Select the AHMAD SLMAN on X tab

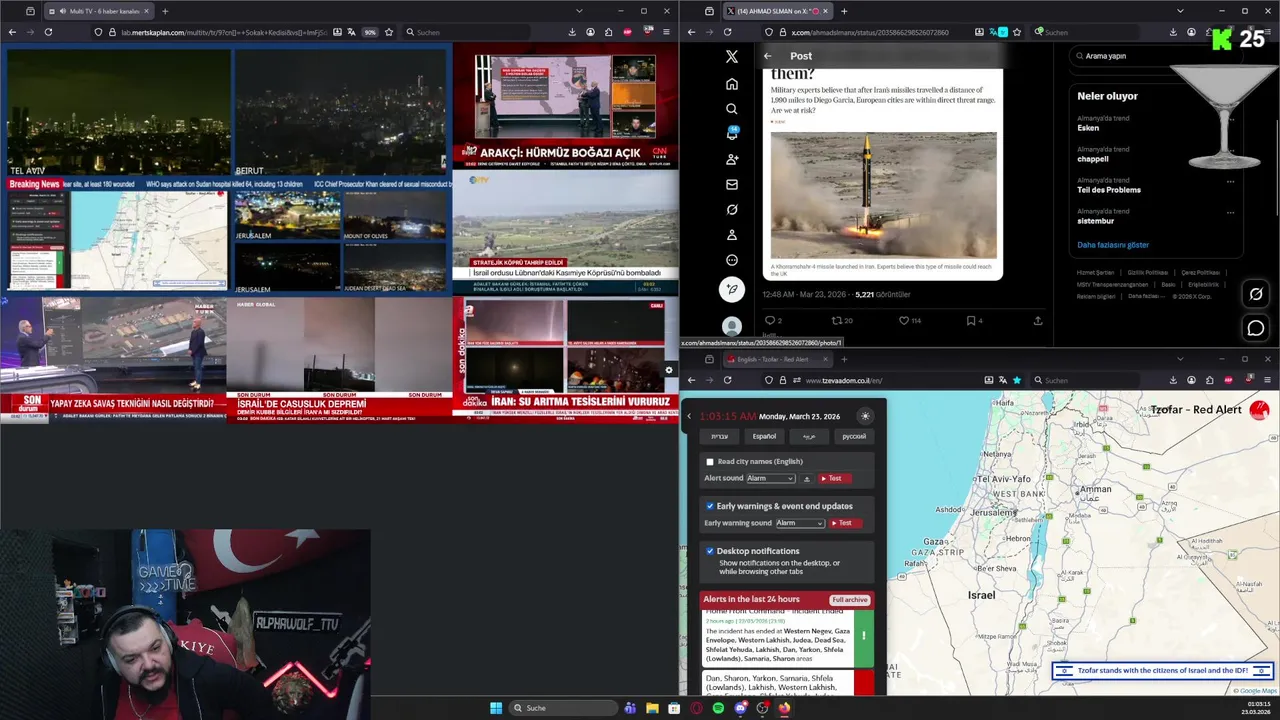(780, 11)
